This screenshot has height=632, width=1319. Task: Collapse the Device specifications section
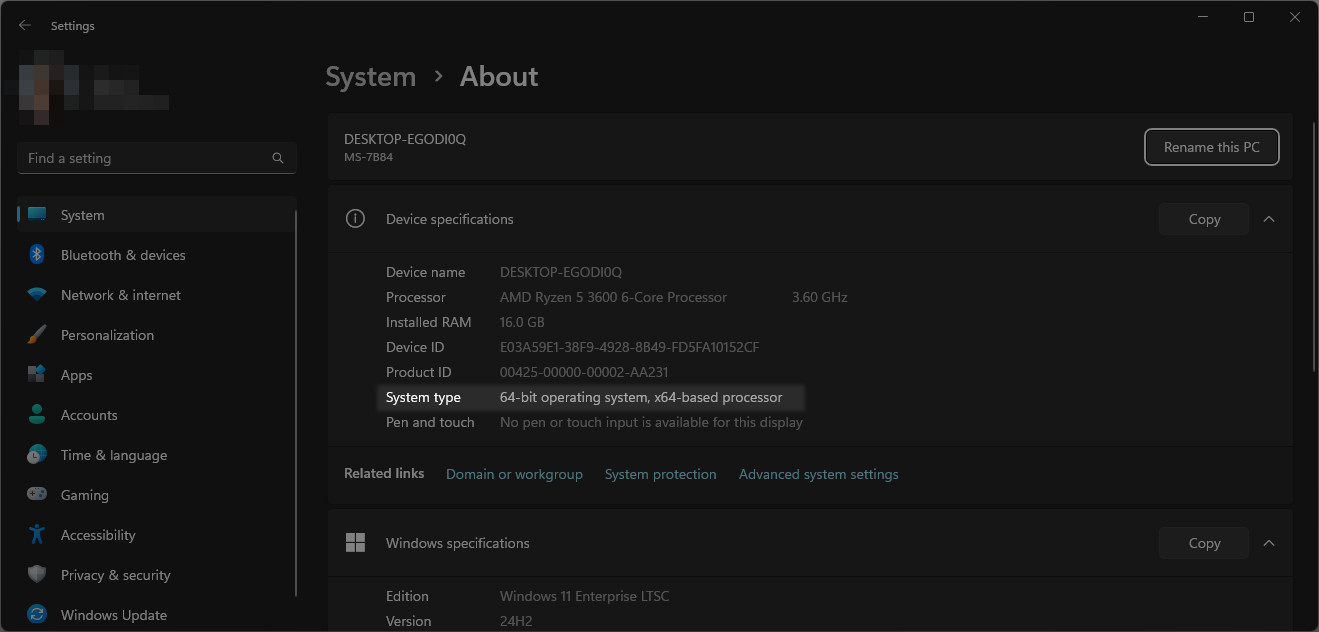pos(1269,219)
